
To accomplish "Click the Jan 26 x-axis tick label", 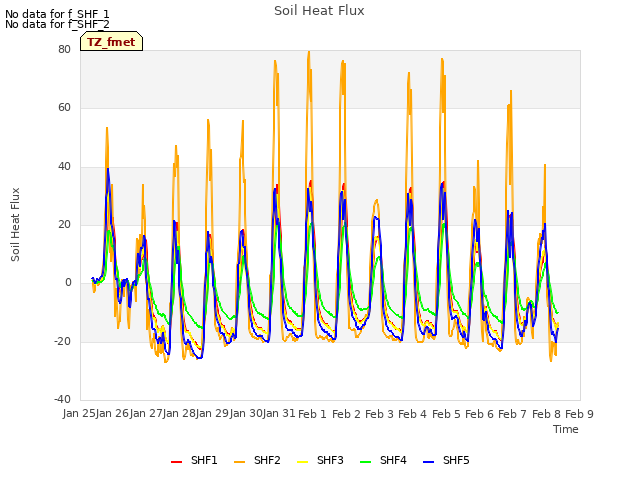I will tap(112, 414).
